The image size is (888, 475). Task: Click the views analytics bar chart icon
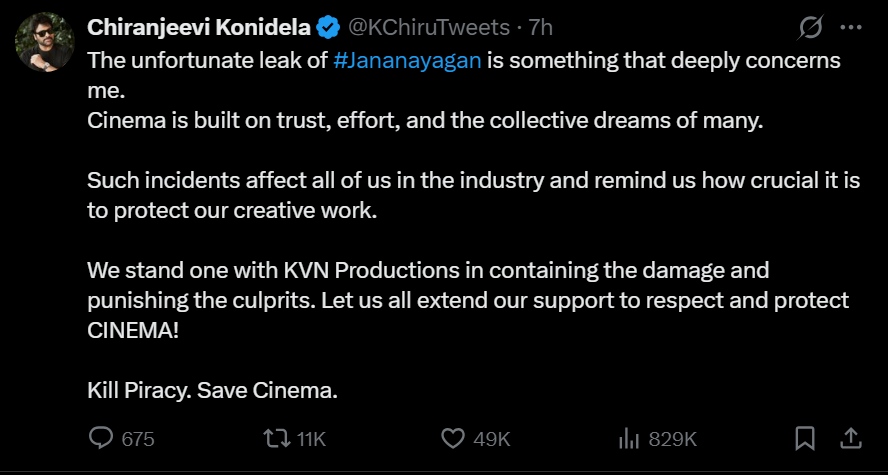pyautogui.click(x=629, y=439)
